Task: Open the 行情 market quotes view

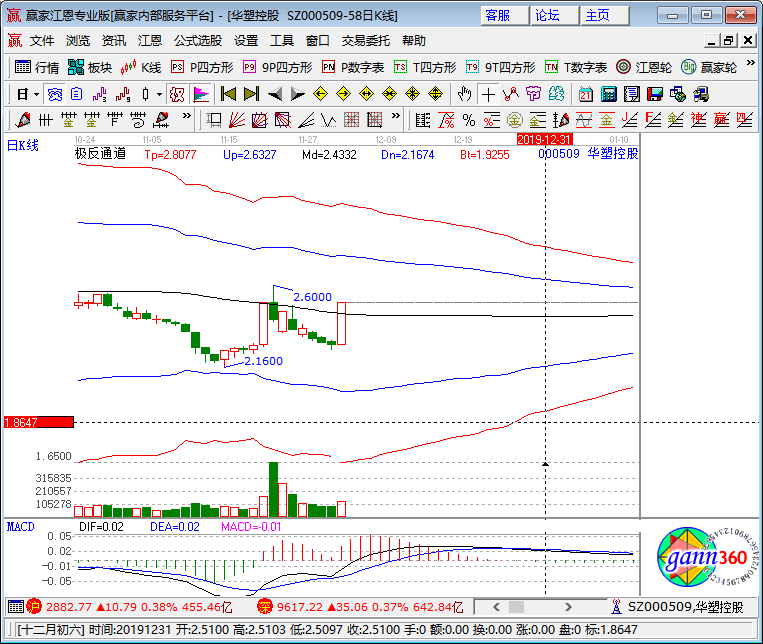Action: pos(37,67)
